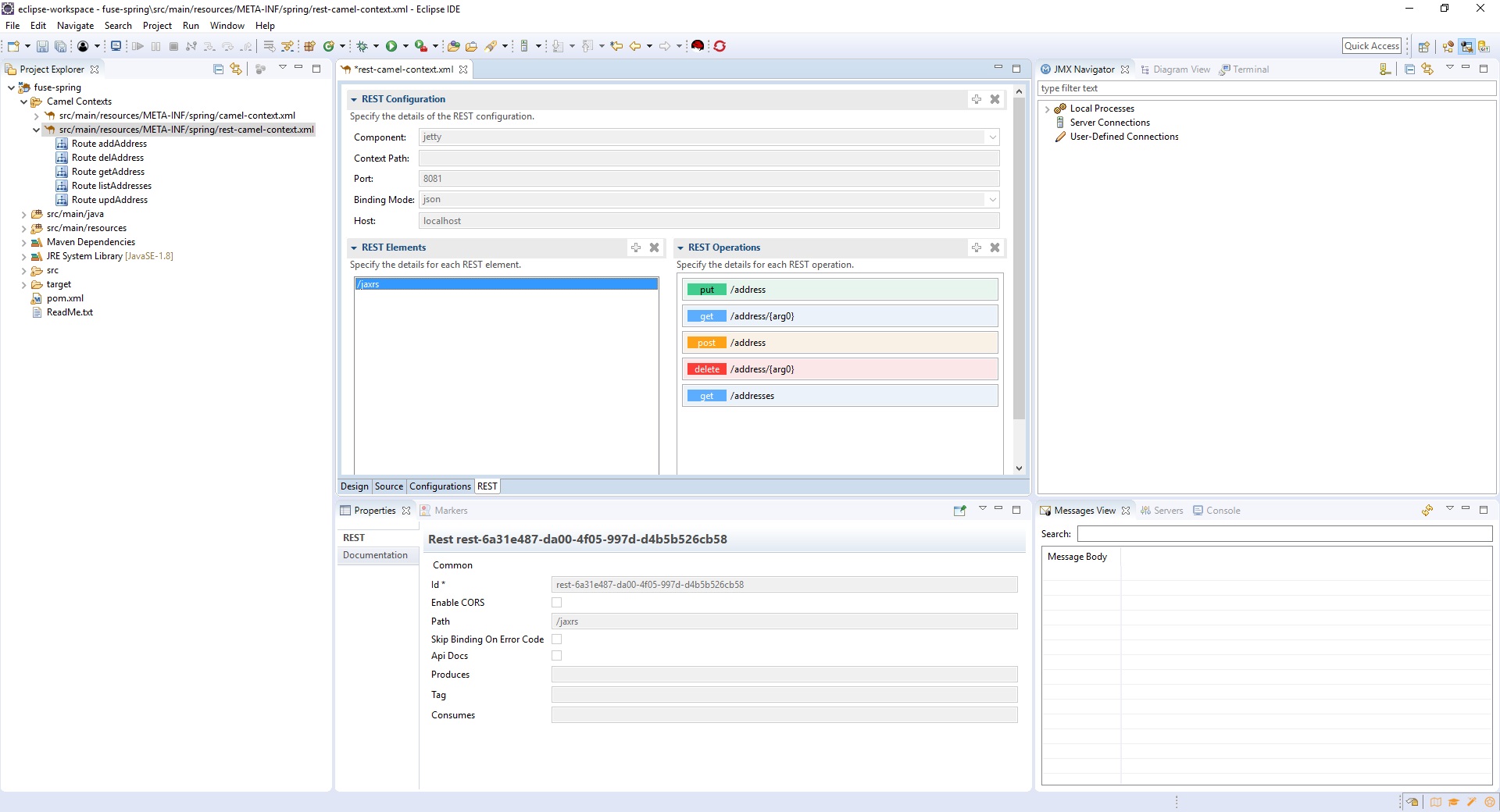The width and height of the screenshot is (1500, 812).
Task: Click the Open Perspective icon
Action: 1423,47
